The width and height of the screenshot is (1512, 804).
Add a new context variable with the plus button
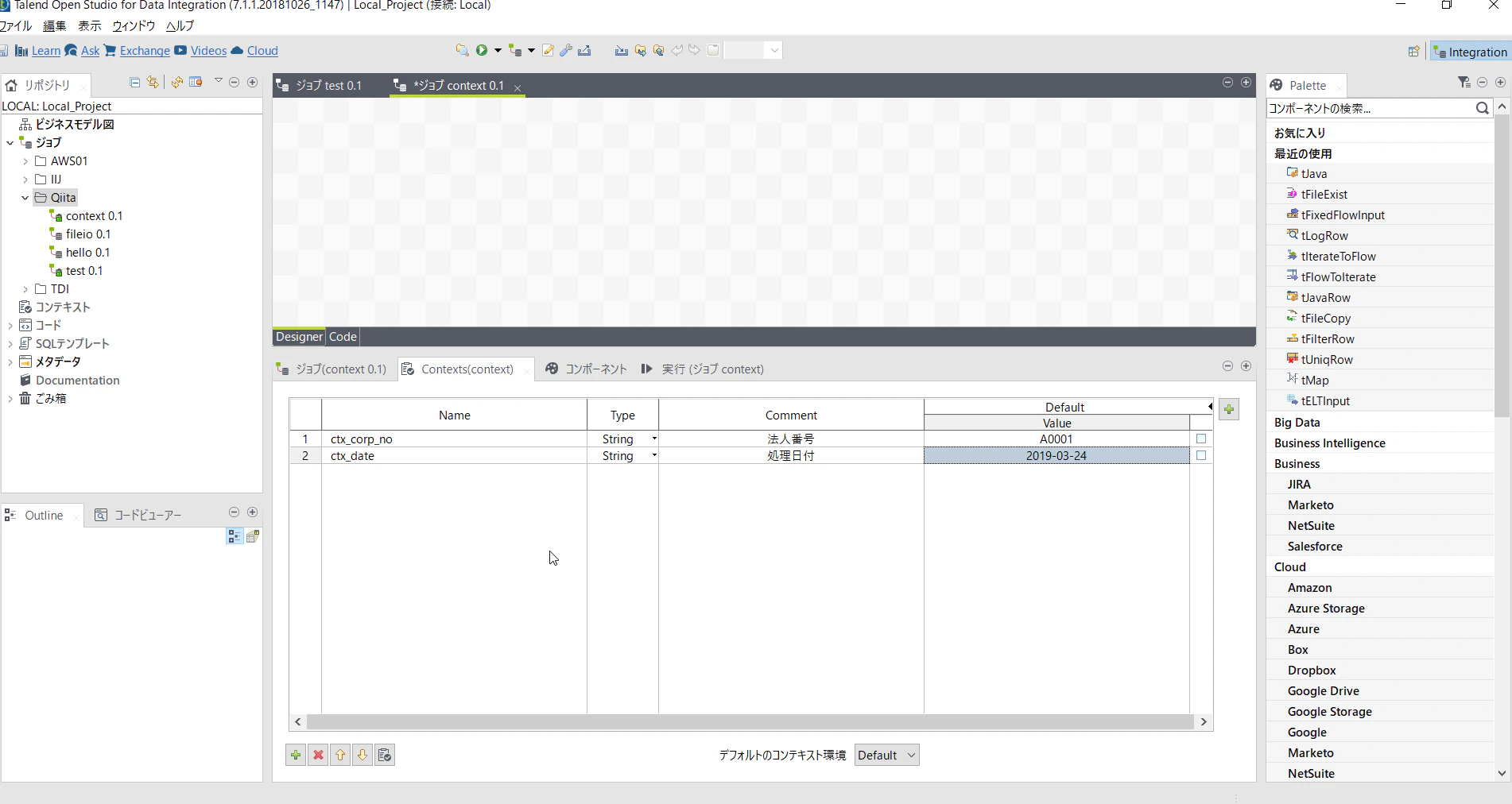[x=296, y=755]
